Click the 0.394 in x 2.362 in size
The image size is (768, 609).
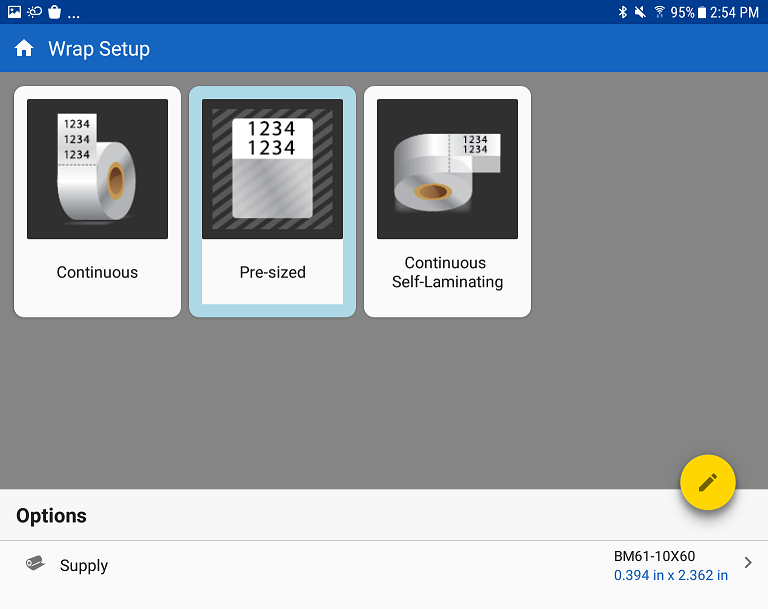671,575
